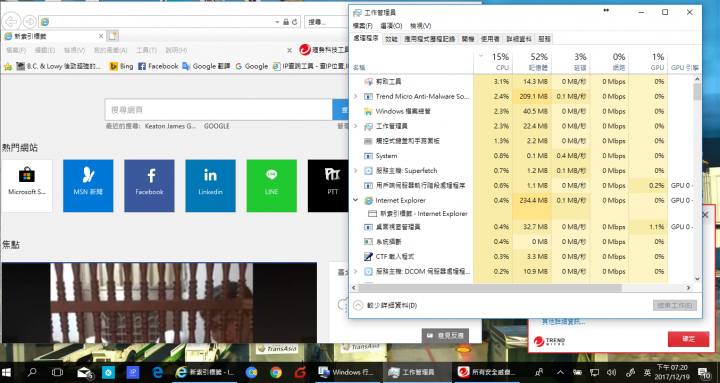Click the 意見反應 feedback button
Screen dimensions: 720x383
click(x=445, y=336)
